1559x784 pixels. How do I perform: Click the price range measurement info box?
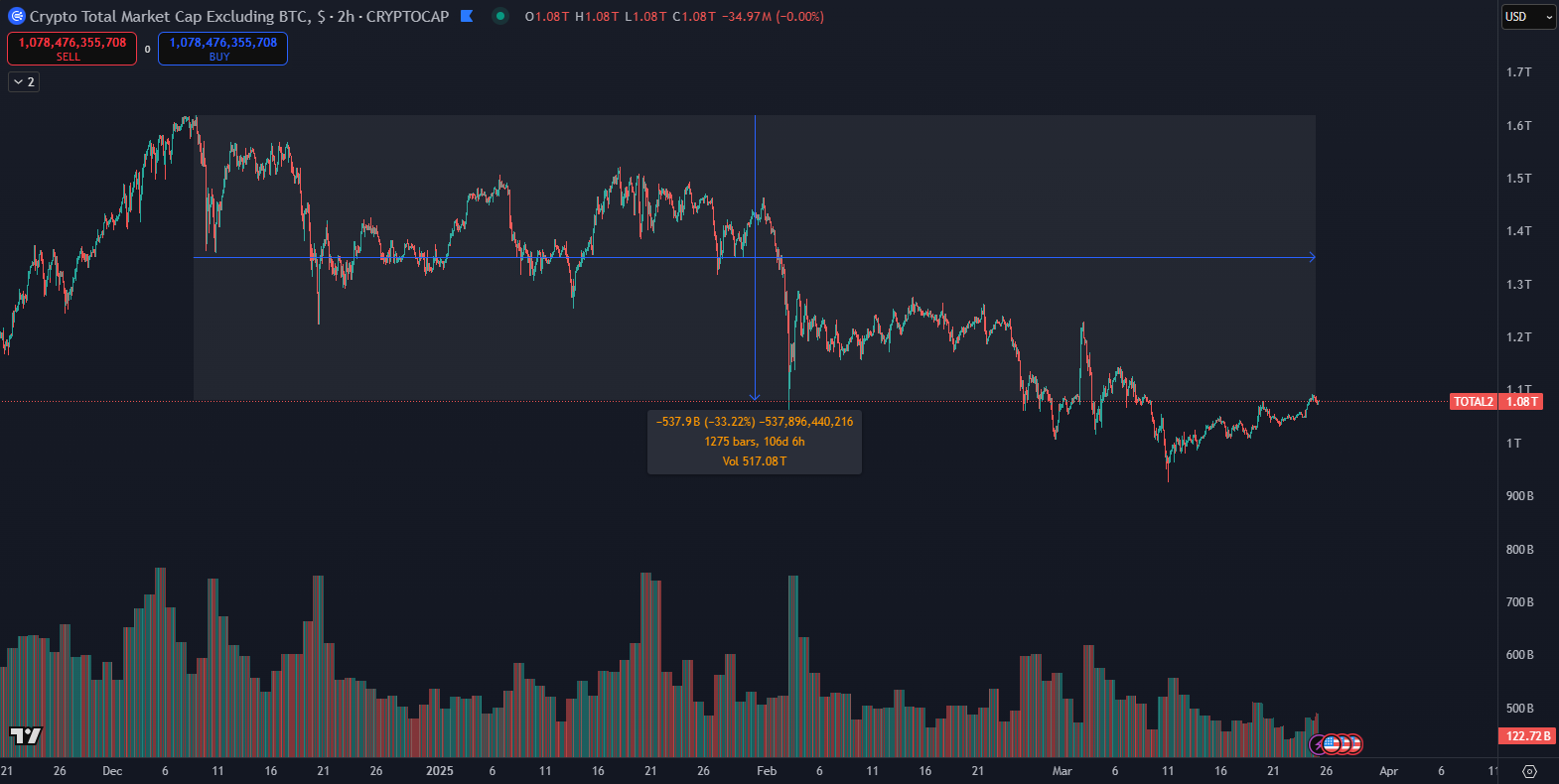coord(755,442)
